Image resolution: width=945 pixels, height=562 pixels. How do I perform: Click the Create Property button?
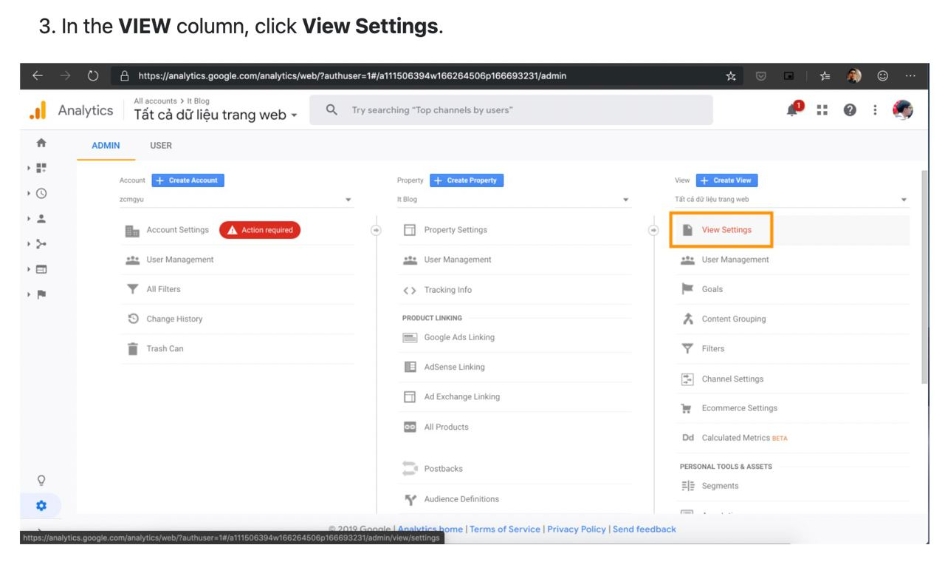[x=467, y=180]
